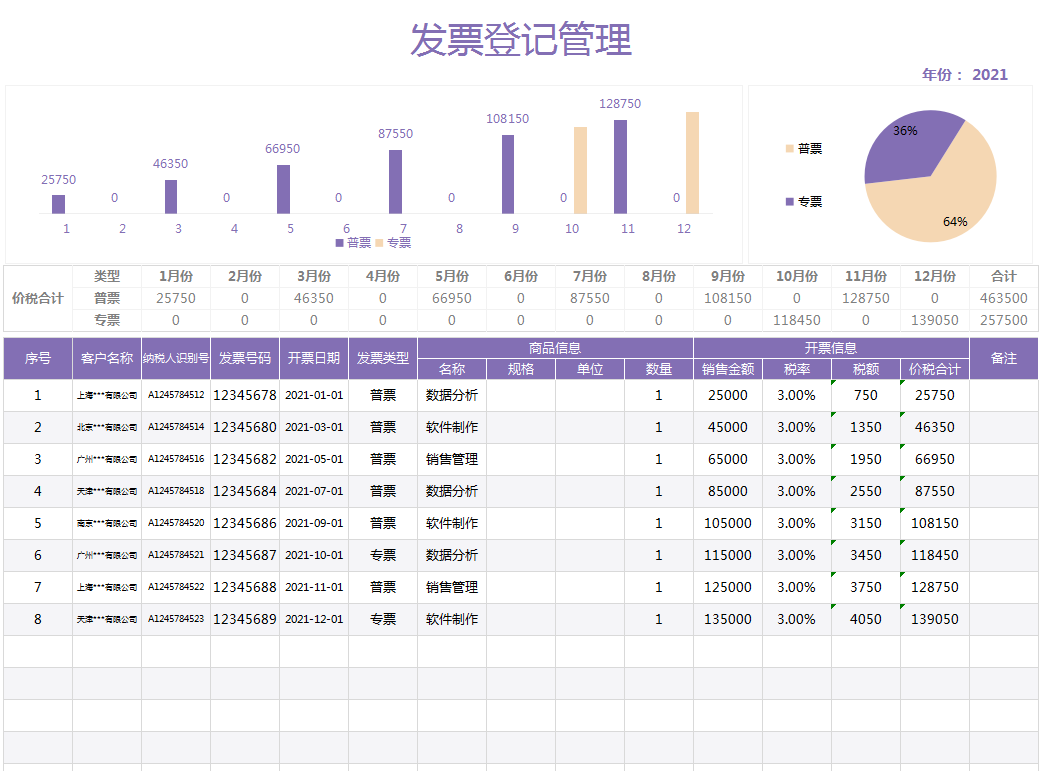Click the 普票 row label in the summary table
Screen dimensions: 1040x771
(x=105, y=298)
